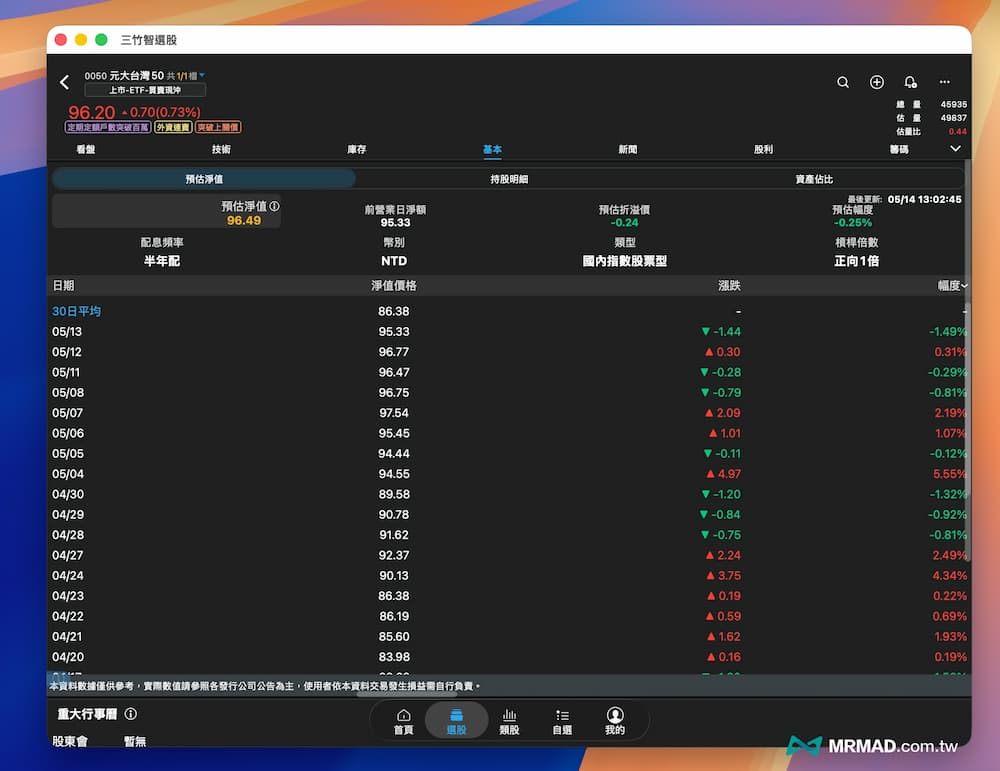Image resolution: width=1000 pixels, height=771 pixels.
Task: Click the 突破上關價 tag
Action: point(217,127)
